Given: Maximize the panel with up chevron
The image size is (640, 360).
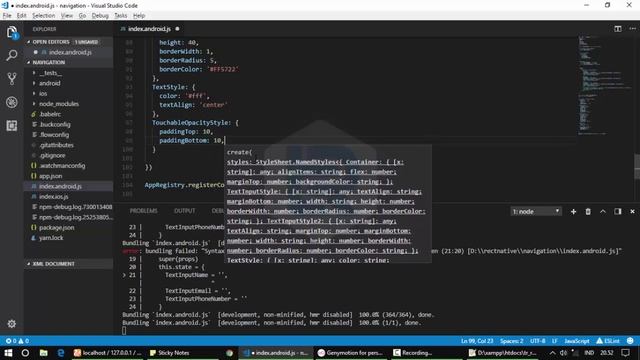Looking at the screenshot, I should point(602,211).
